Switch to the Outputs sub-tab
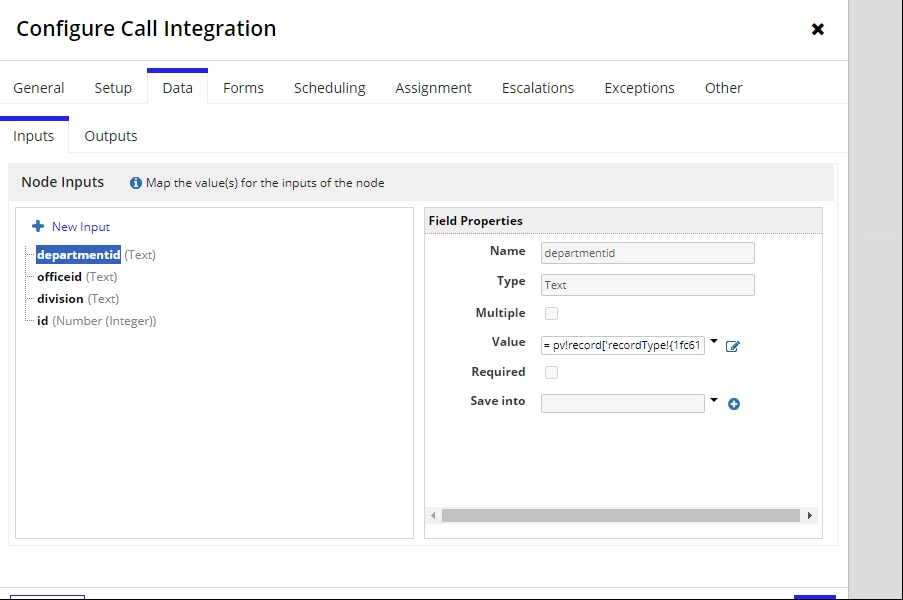The height and width of the screenshot is (600, 903). (x=111, y=136)
